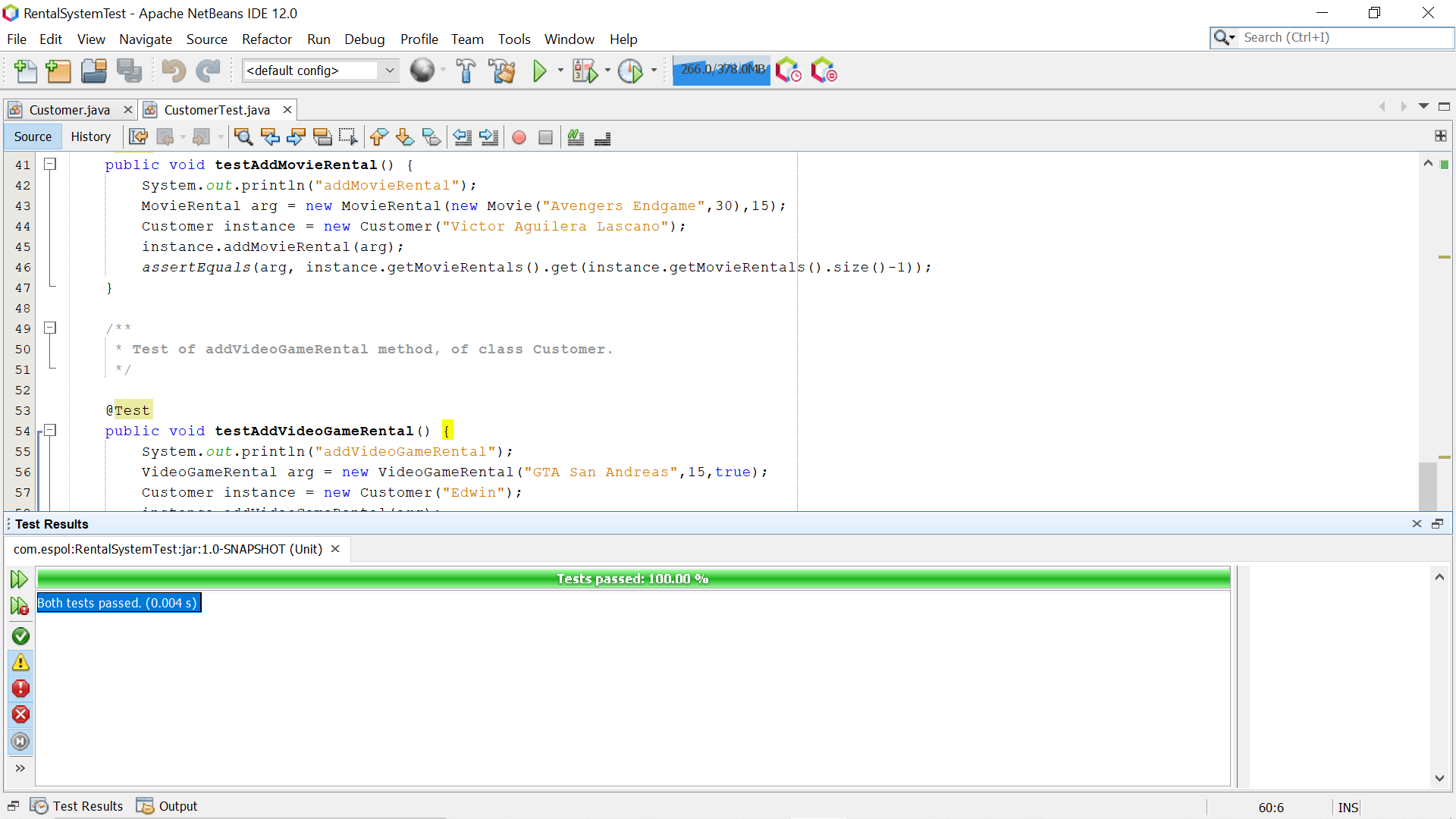Click the Undo icon in the toolbar

(x=174, y=71)
